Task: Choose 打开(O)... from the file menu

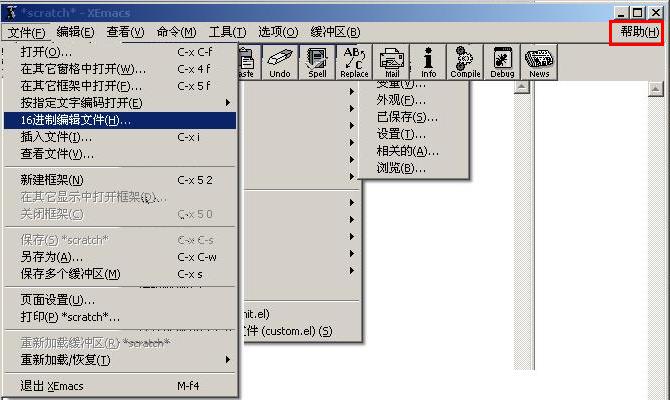Action: click(120, 52)
